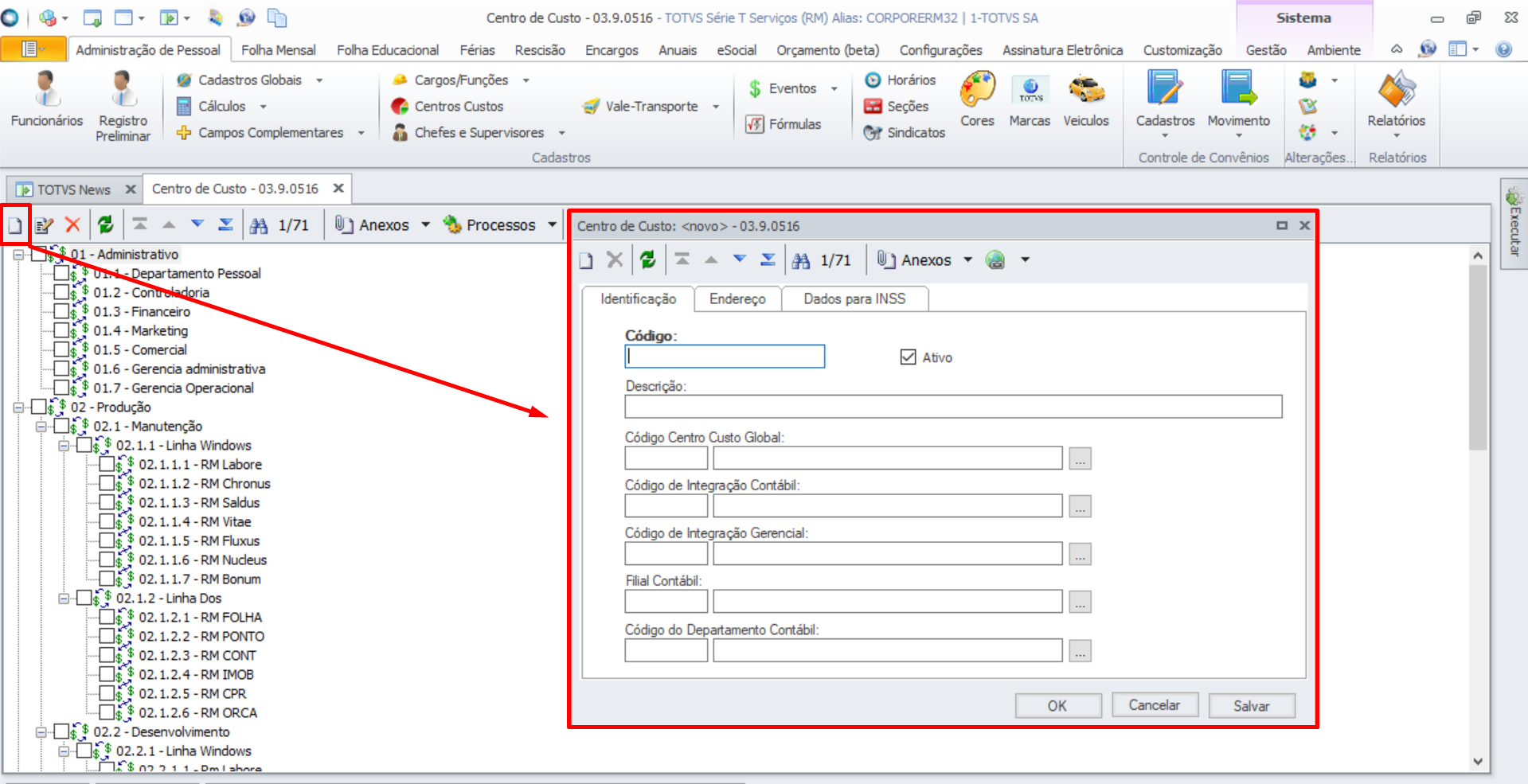Image resolution: width=1528 pixels, height=784 pixels.
Task: Click the refresh icon in the dialog toolbar
Action: [648, 259]
